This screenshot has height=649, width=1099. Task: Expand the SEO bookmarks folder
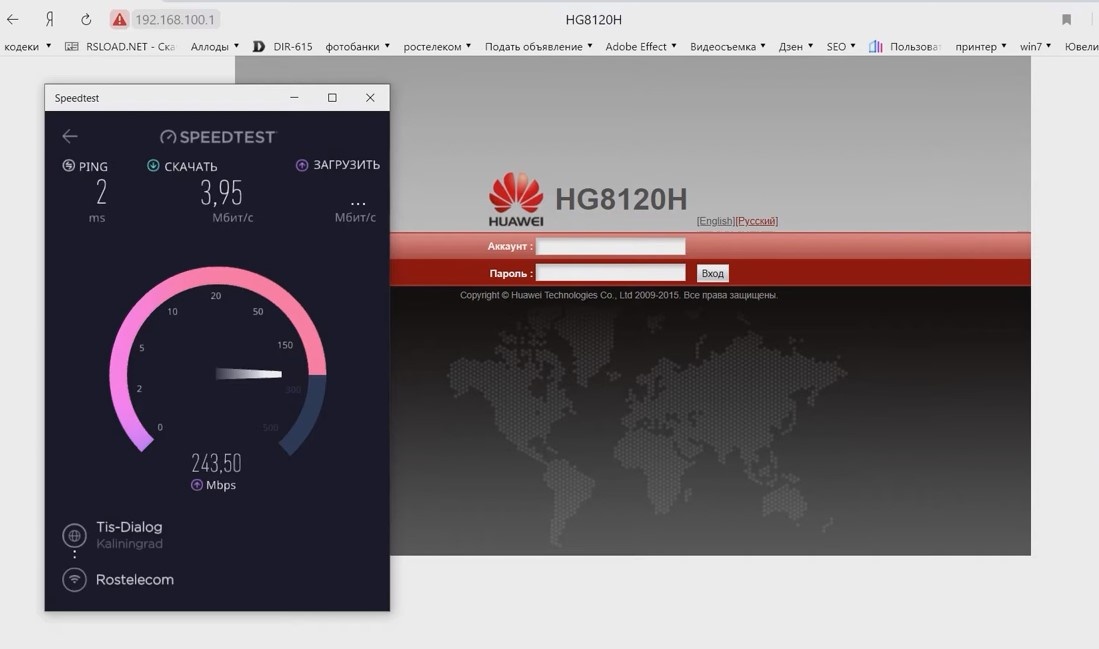841,46
